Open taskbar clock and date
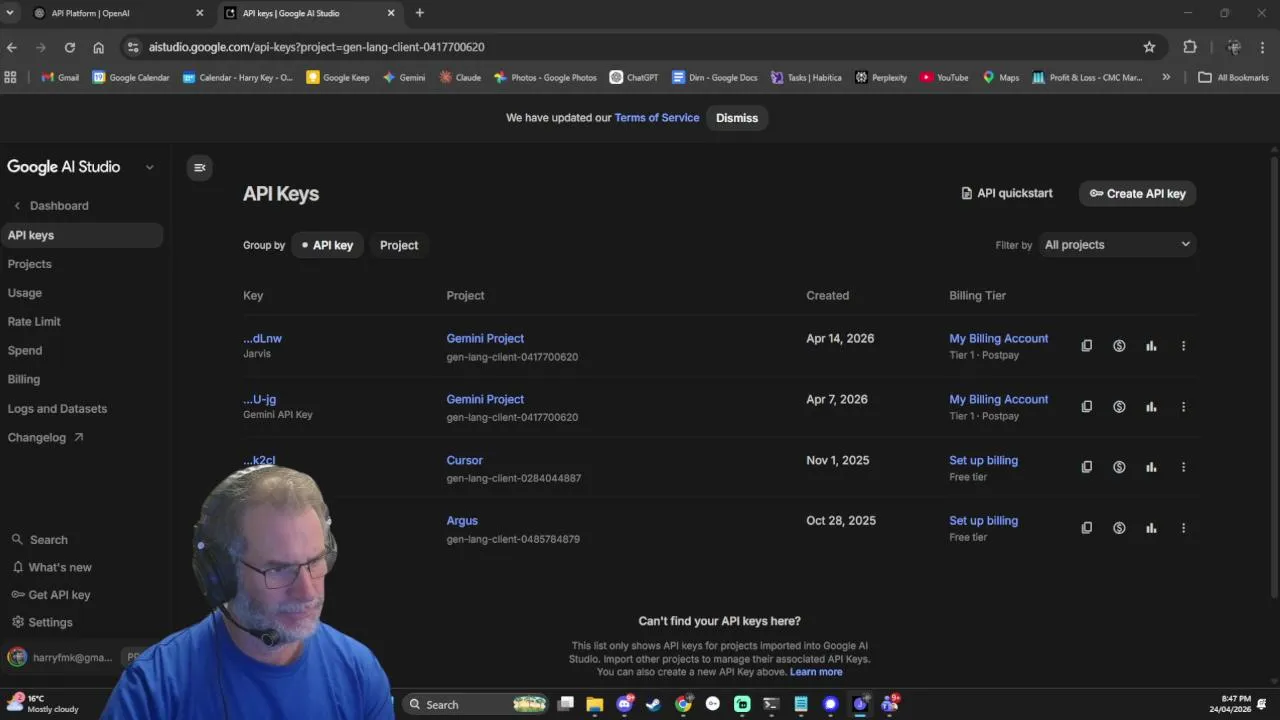Image resolution: width=1280 pixels, height=720 pixels. pos(1230,704)
